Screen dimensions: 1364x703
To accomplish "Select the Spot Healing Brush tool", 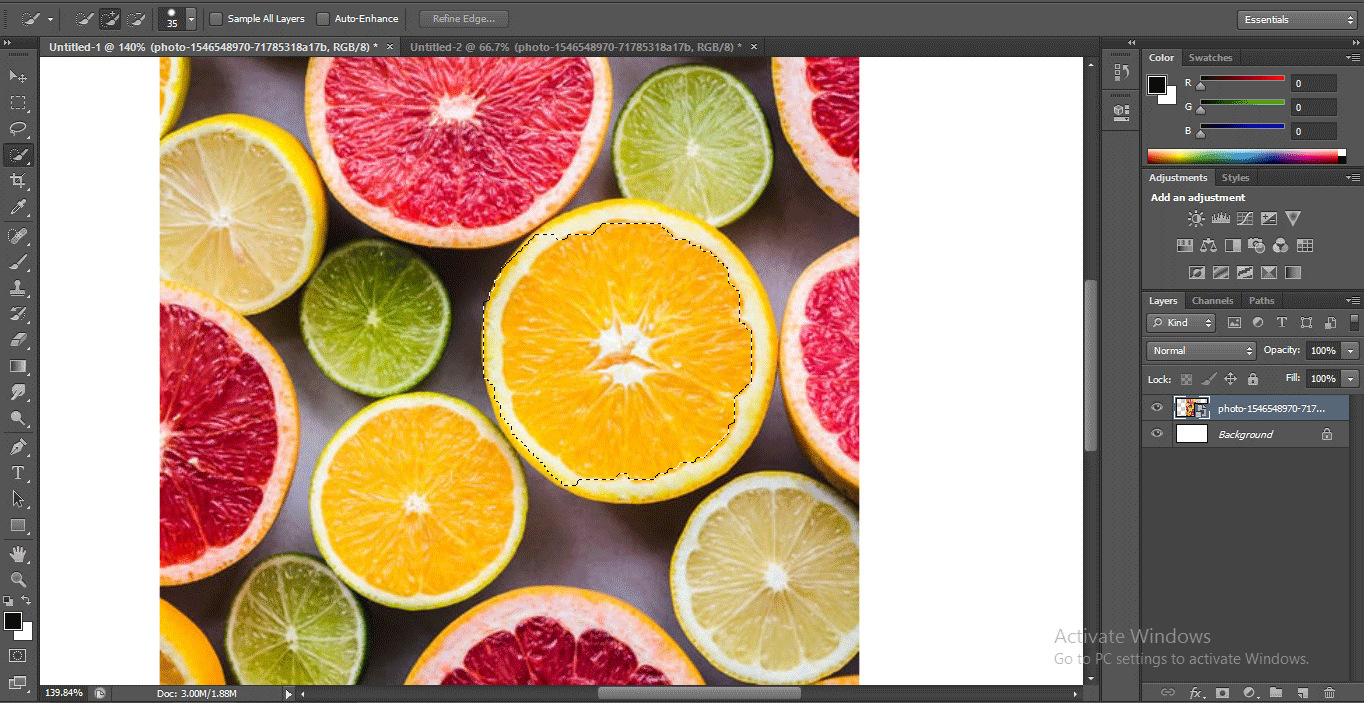I will pos(18,235).
